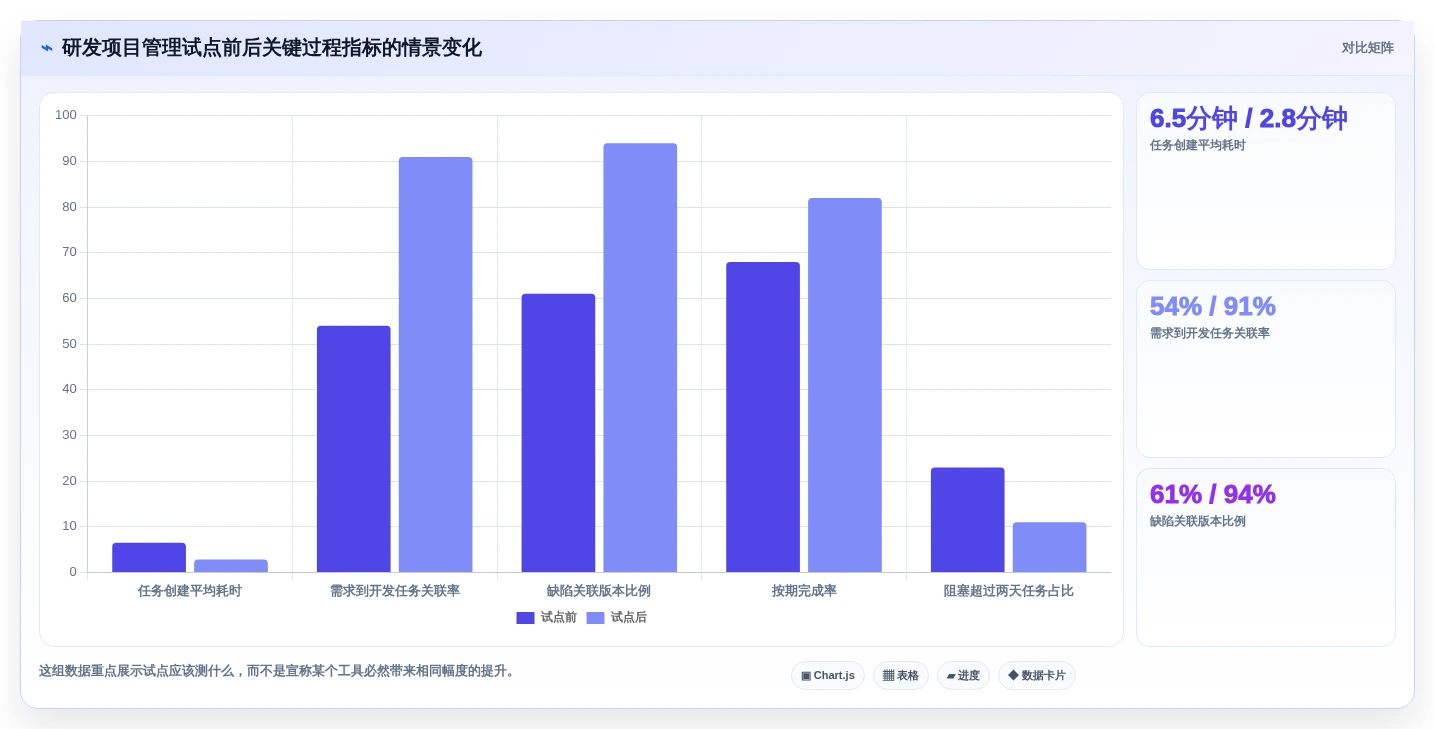The width and height of the screenshot is (1435, 729).
Task: Click the x-axis label 按期完成率
Action: click(x=804, y=591)
